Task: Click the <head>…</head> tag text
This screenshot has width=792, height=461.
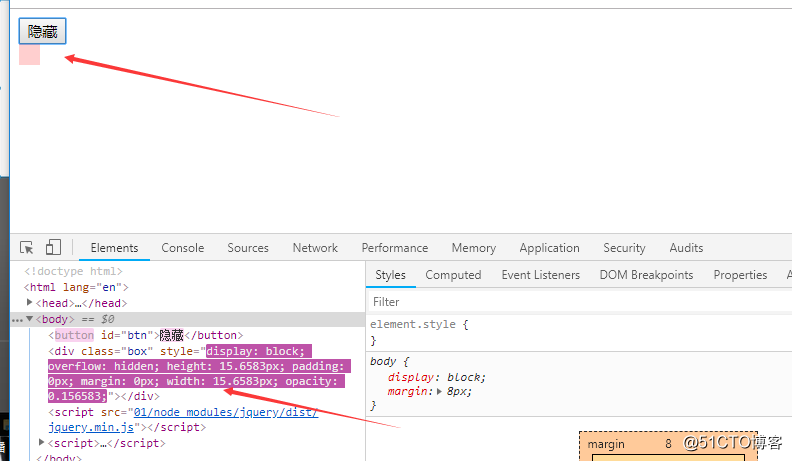Action: pos(81,303)
